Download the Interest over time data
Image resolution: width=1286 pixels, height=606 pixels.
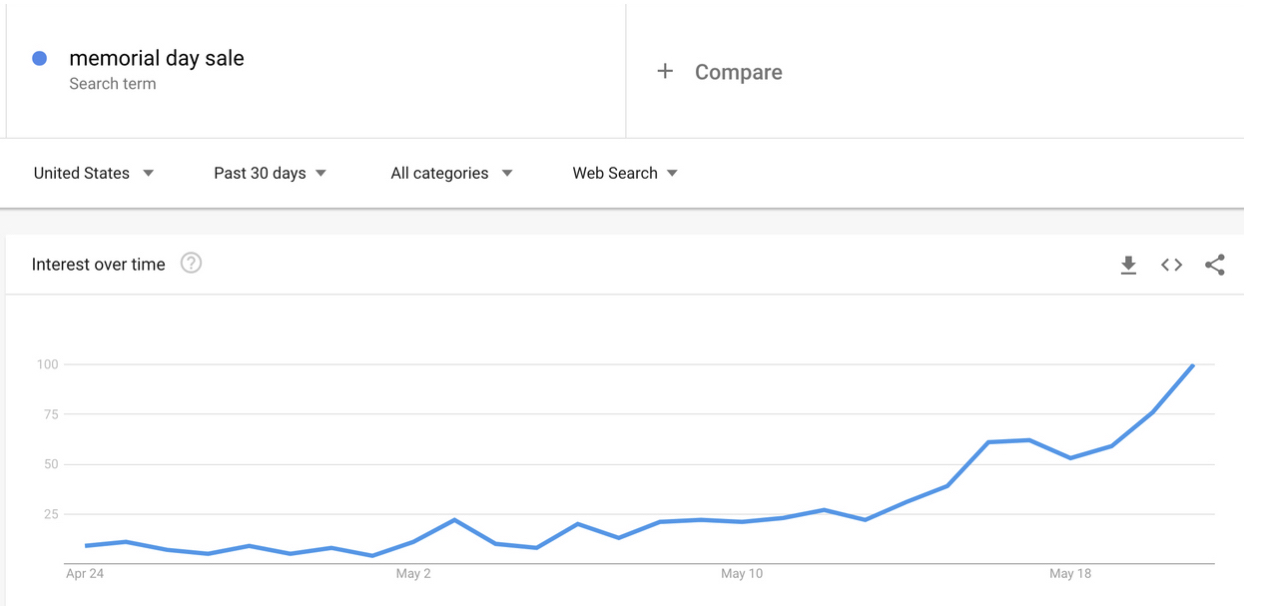click(1128, 265)
